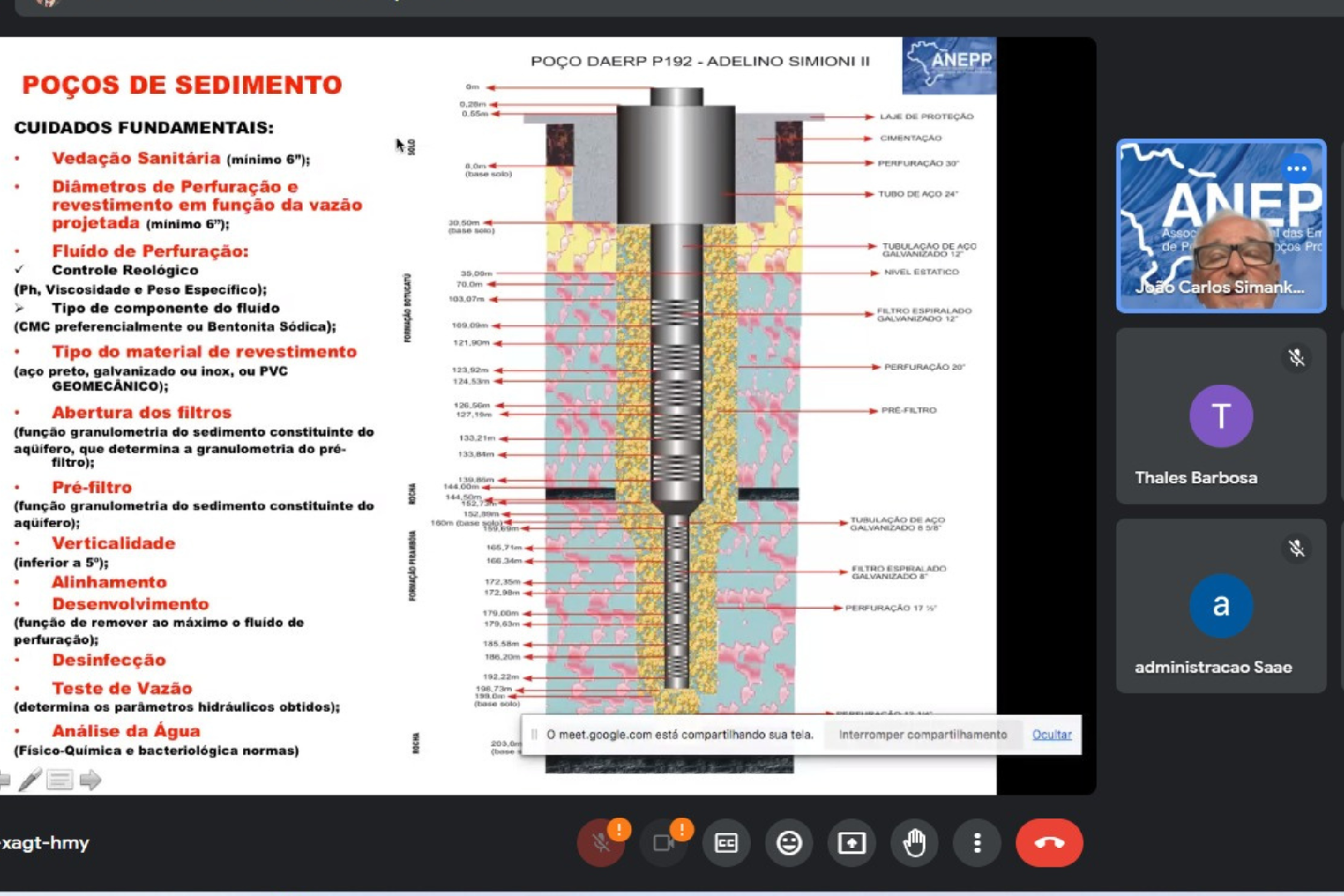Click the PERFURAÇÃO 20" diagram label
1344x896 pixels.
click(924, 367)
